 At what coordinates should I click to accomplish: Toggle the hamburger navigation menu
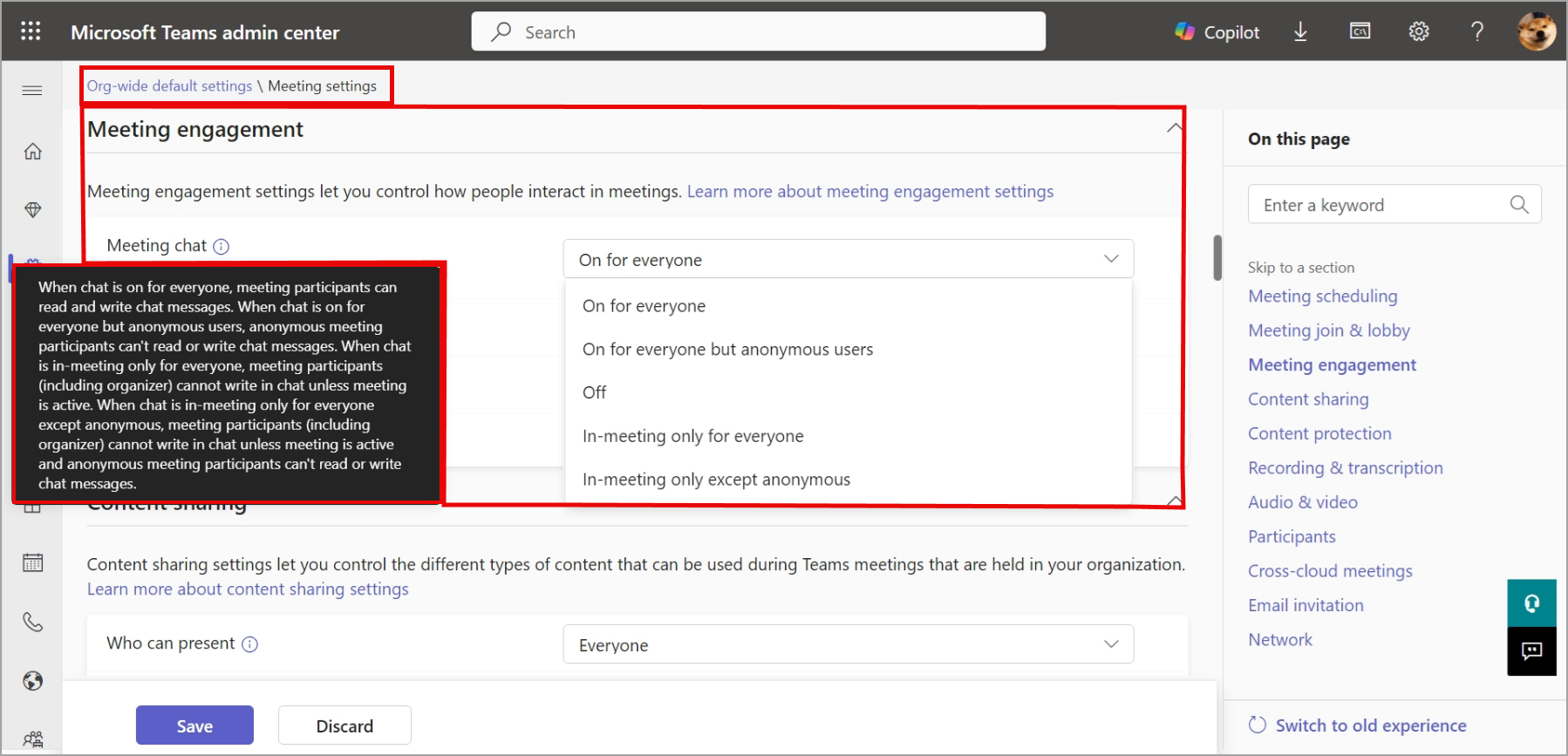(x=32, y=91)
